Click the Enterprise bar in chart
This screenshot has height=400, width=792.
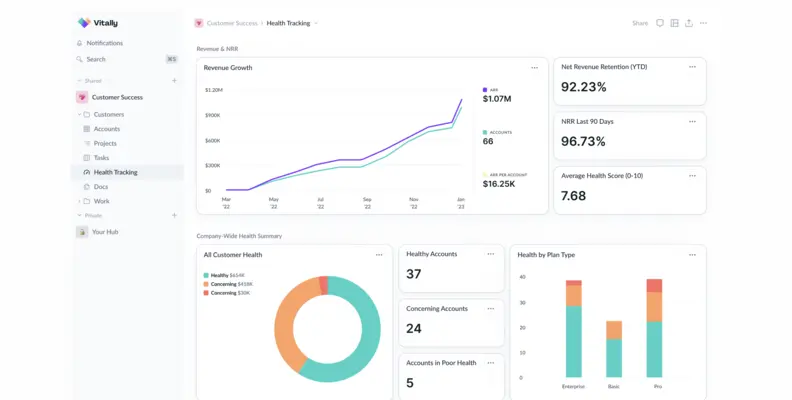click(574, 329)
